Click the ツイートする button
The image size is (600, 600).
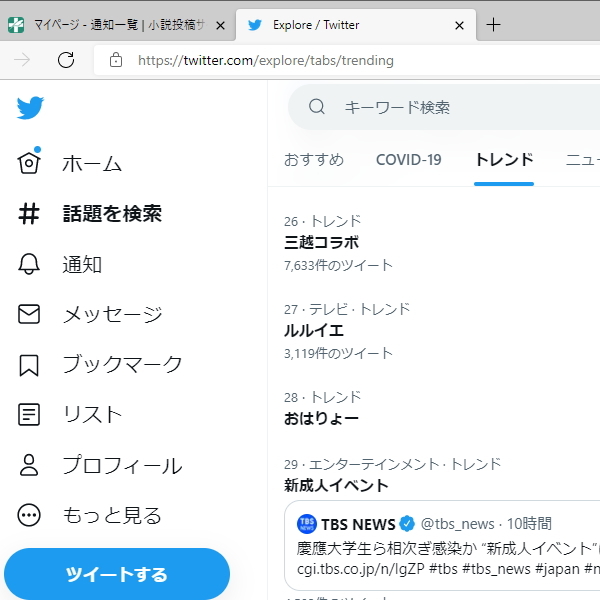click(x=117, y=574)
